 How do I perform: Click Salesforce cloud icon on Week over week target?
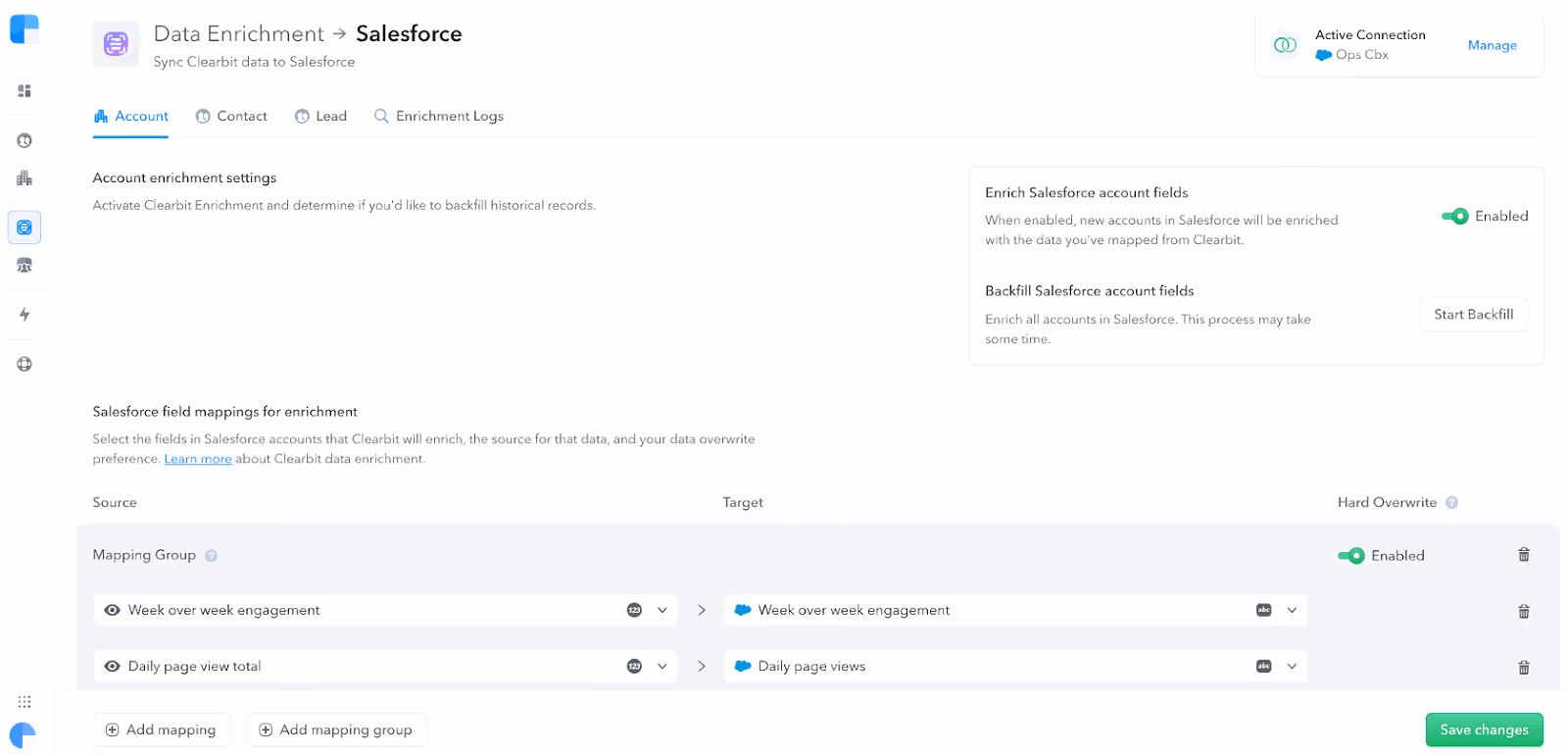(x=743, y=610)
